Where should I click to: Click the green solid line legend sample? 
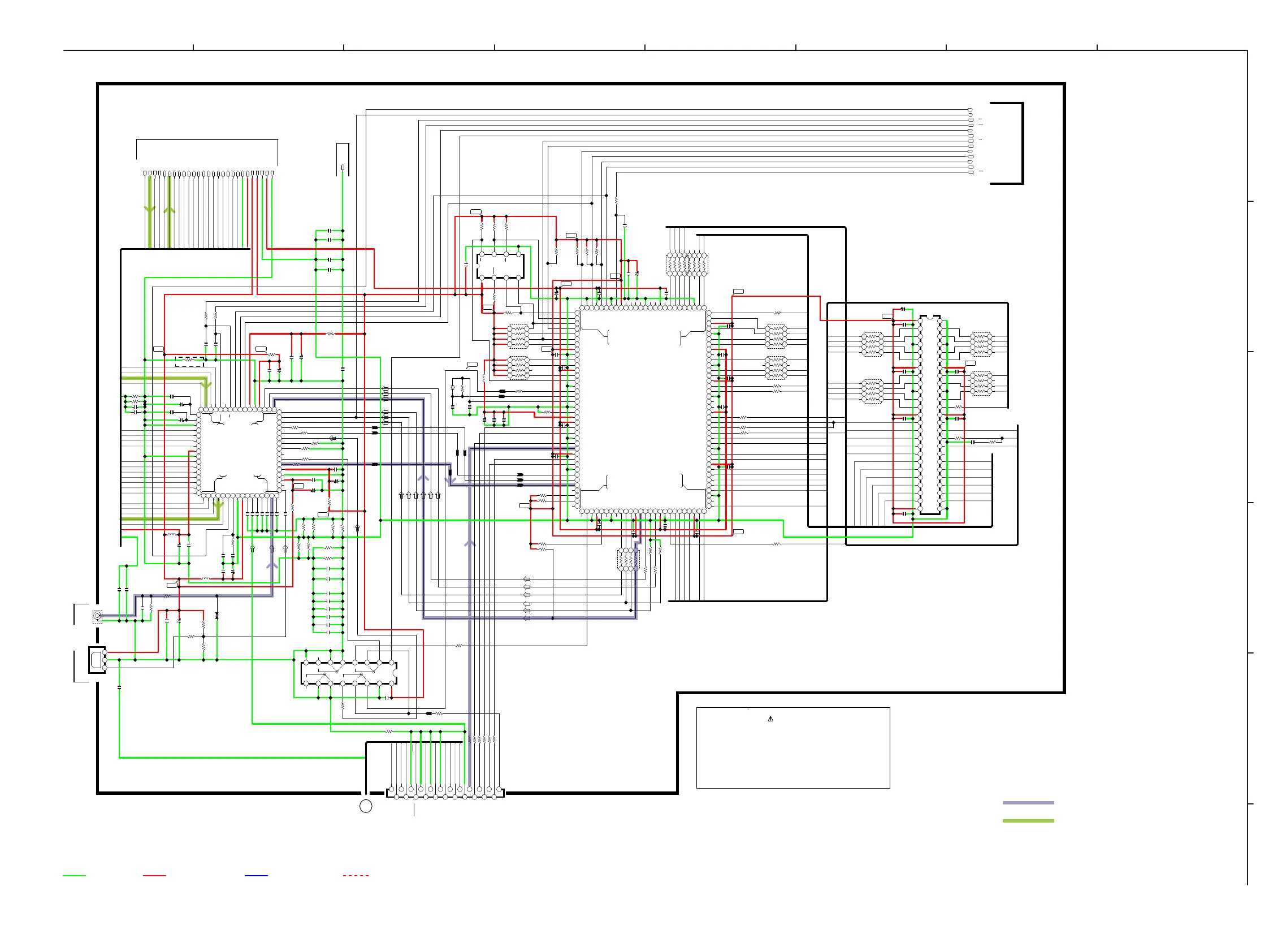pyautogui.click(x=74, y=875)
